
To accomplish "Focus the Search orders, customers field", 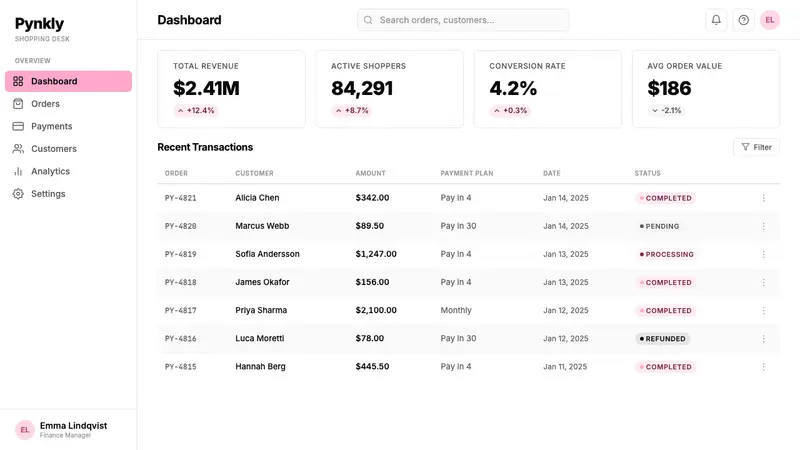I will (463, 20).
